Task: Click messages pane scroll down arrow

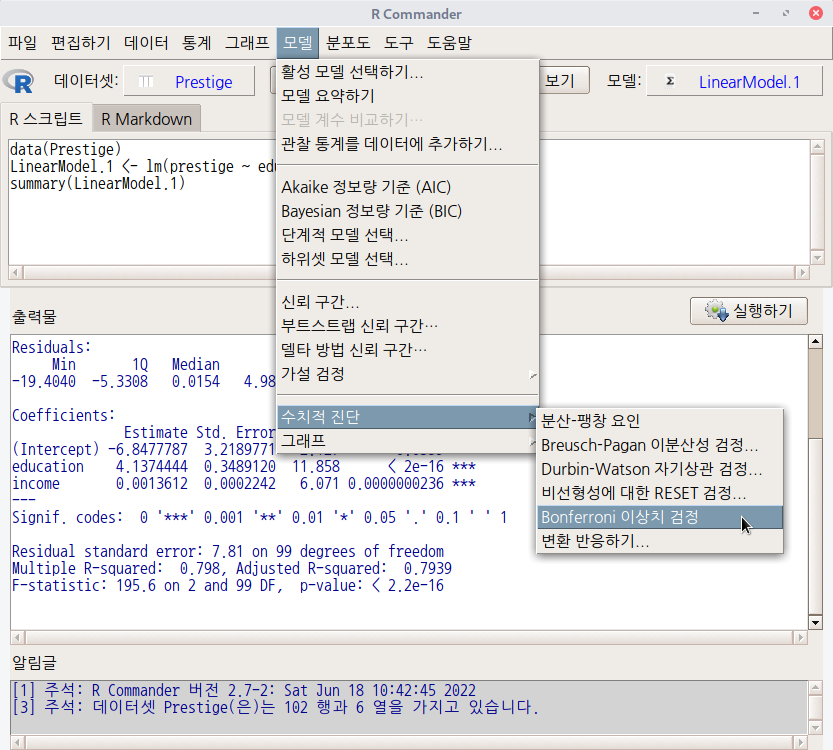Action: 816,728
